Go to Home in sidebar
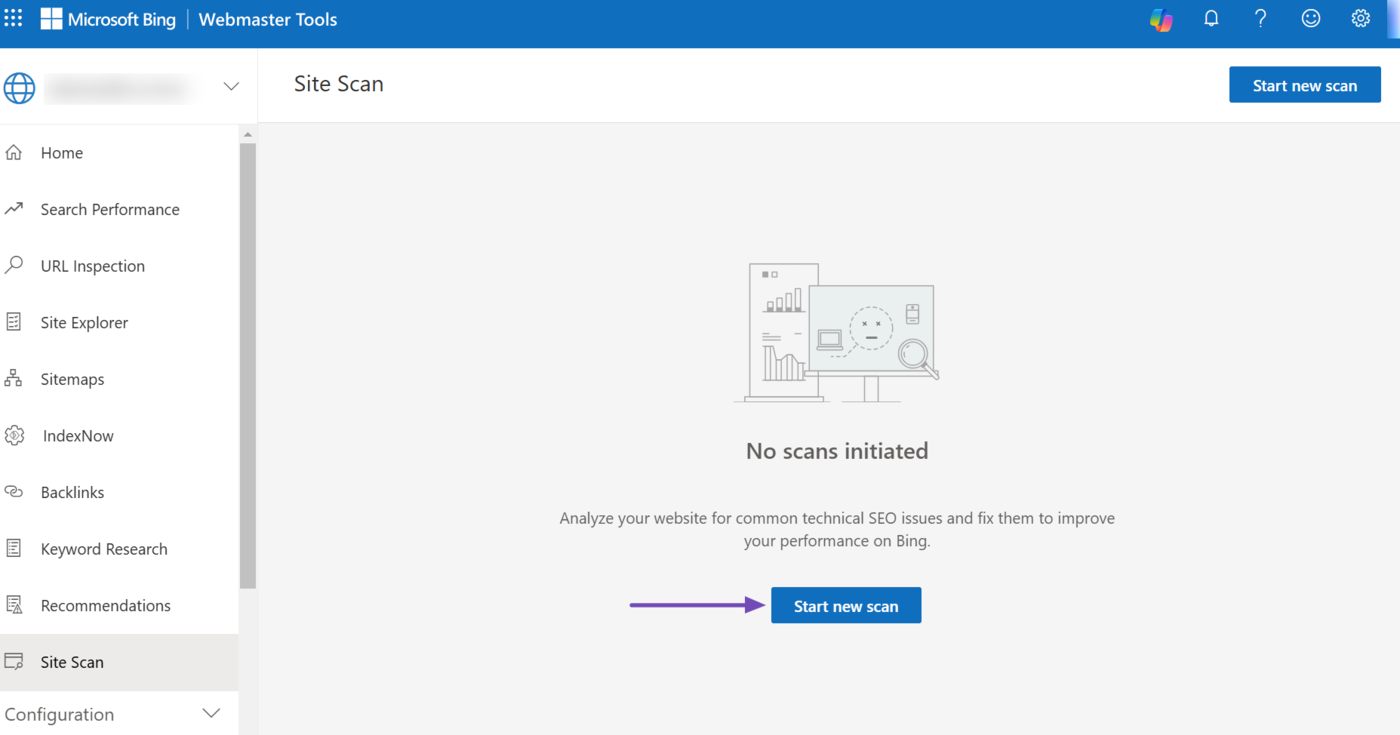Viewport: 1400px width, 735px height. coord(62,153)
